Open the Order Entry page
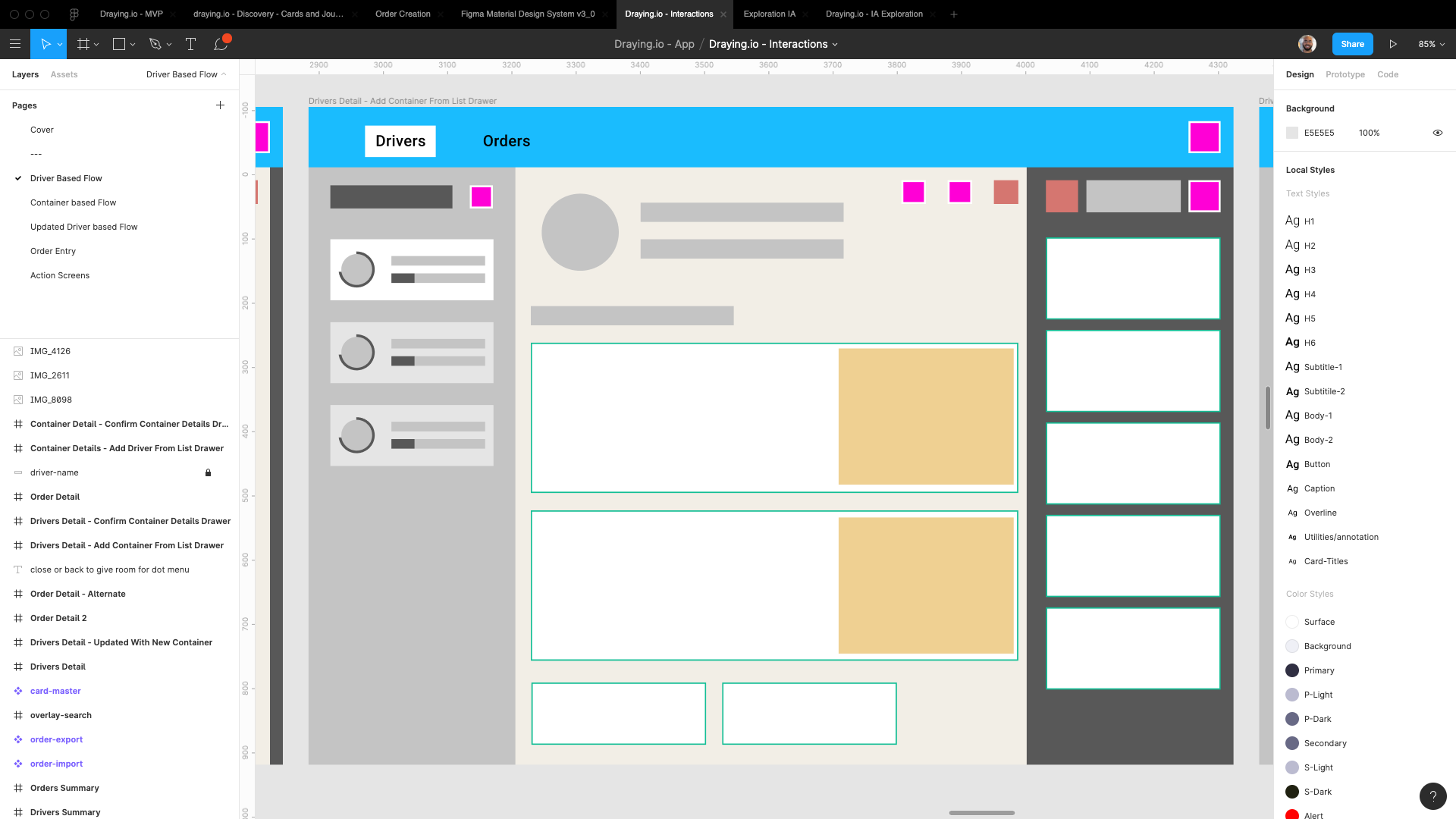 [x=53, y=251]
